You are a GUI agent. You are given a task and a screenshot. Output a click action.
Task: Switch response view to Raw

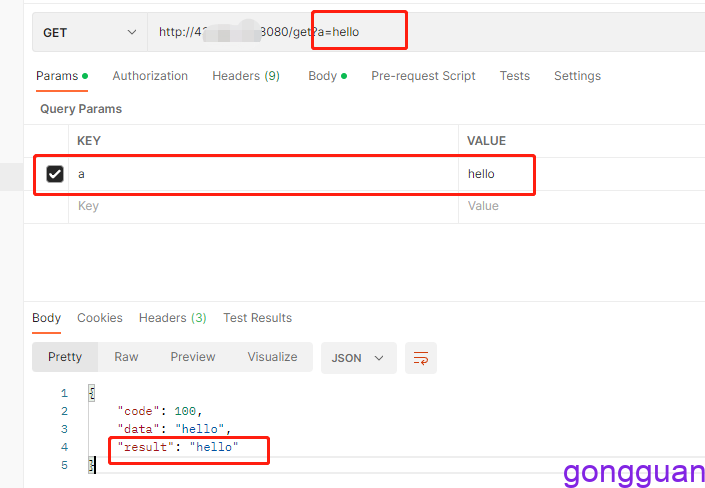[x=126, y=357]
